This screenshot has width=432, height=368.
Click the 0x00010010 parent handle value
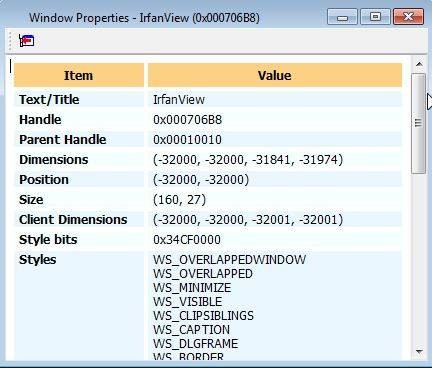(187, 140)
